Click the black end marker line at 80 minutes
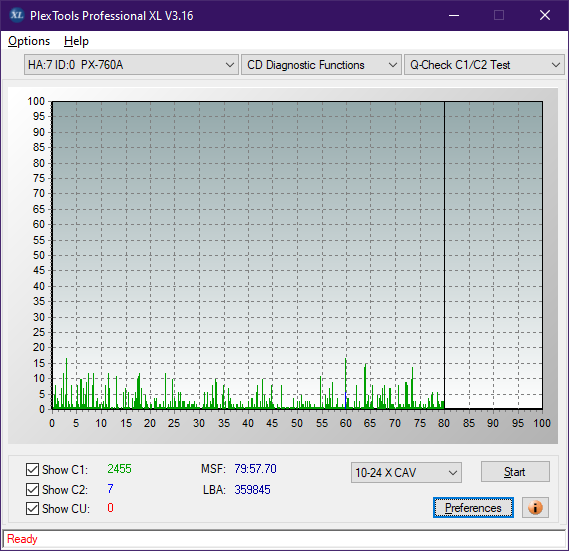 [x=444, y=255]
